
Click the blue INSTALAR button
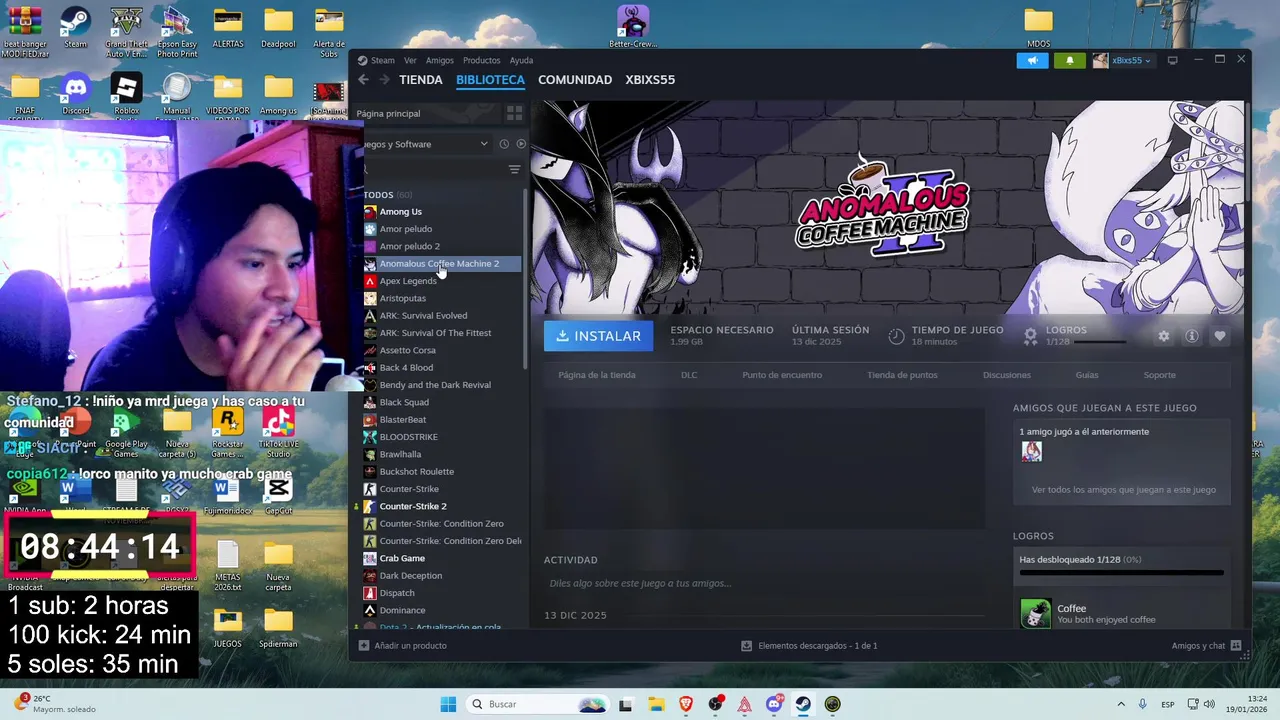pos(598,336)
